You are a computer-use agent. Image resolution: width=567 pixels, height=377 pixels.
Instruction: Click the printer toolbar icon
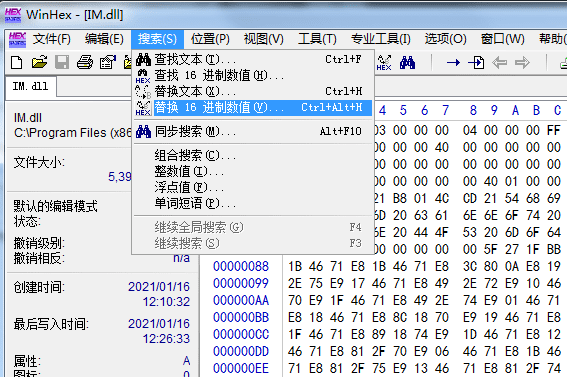click(x=85, y=63)
